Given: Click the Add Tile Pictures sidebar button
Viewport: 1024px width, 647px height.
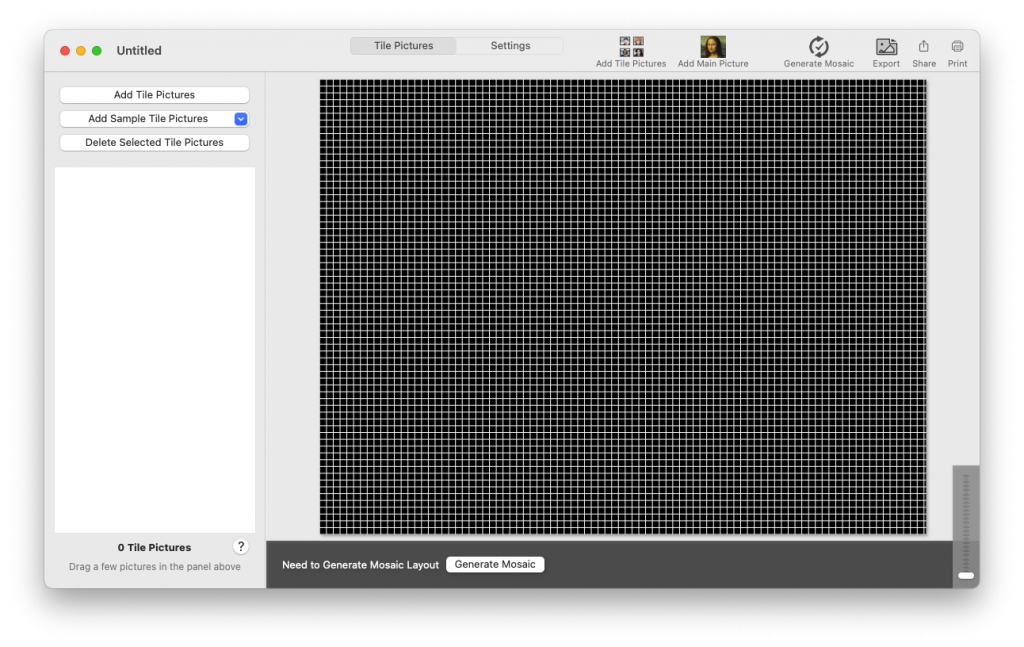Looking at the screenshot, I should 154,95.
